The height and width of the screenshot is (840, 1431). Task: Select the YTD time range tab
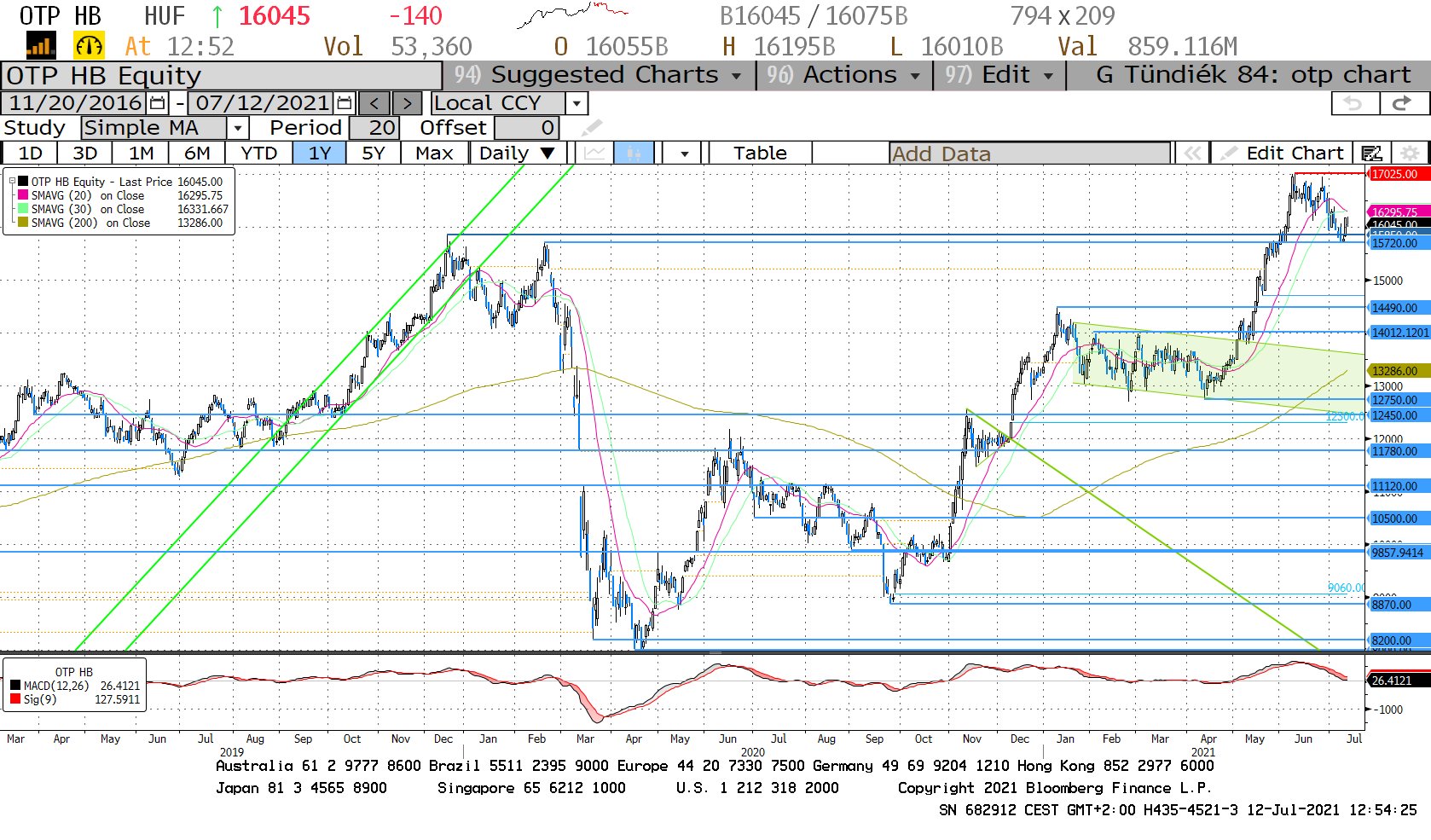click(x=259, y=154)
